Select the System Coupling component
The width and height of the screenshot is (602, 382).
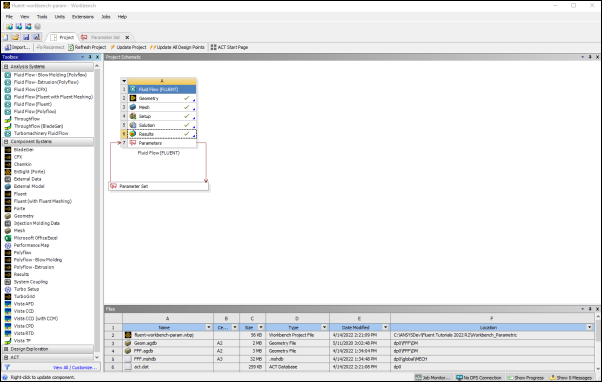pyautogui.click(x=31, y=282)
